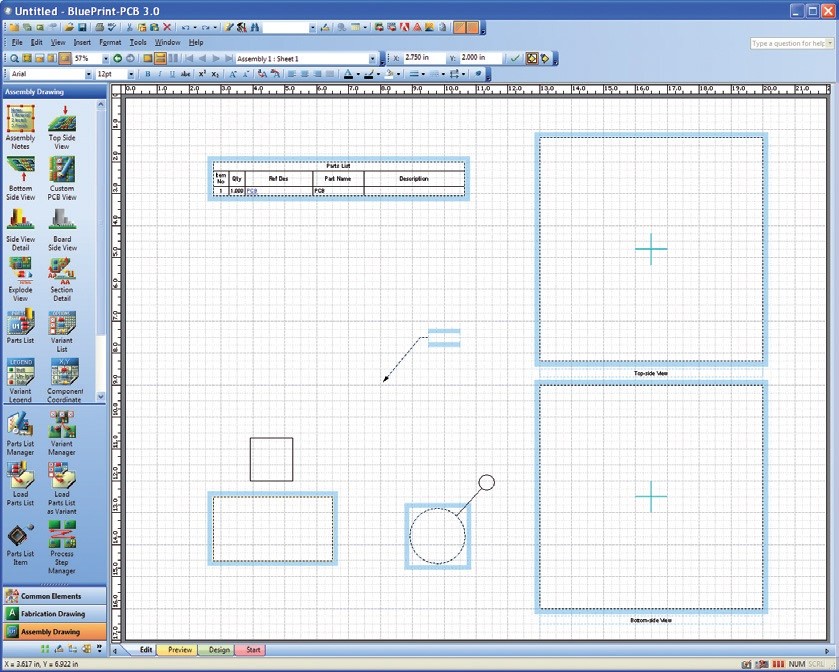Toggle strikethrough abc formatting

tap(186, 74)
